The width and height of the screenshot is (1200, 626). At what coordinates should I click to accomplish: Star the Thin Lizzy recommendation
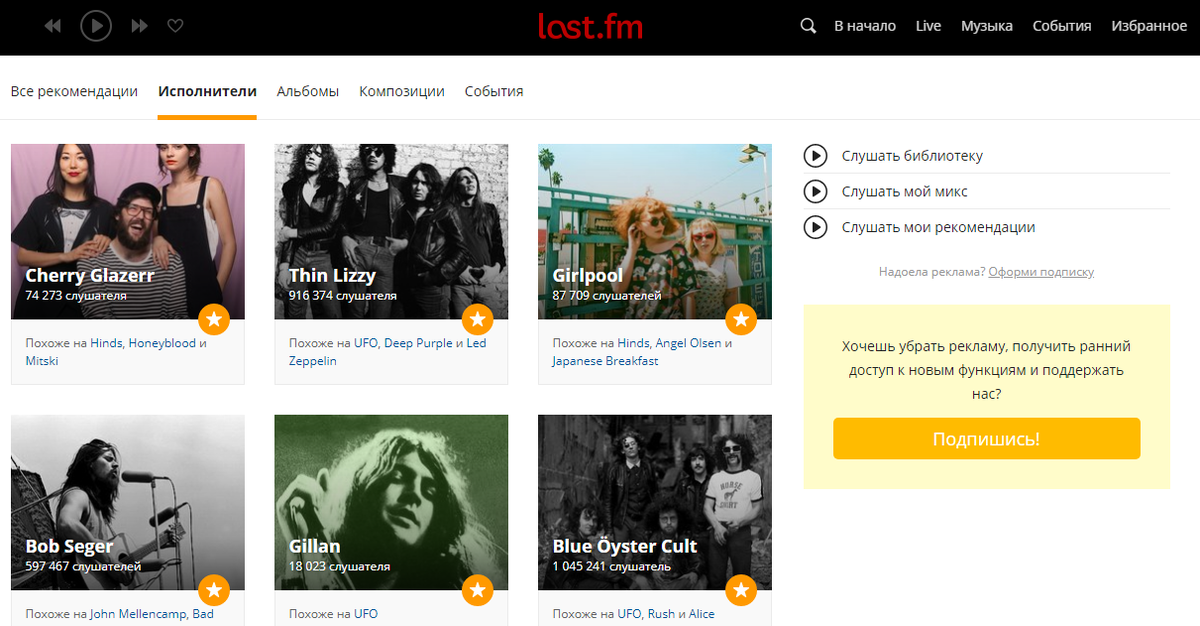pos(478,320)
